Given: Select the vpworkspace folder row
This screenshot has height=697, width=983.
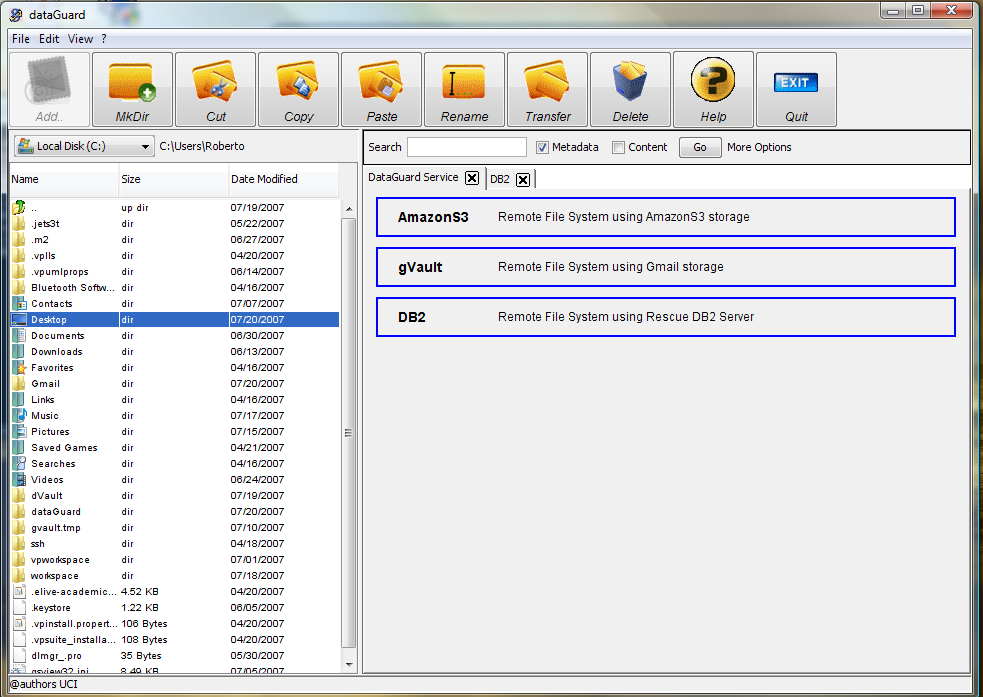Looking at the screenshot, I should 175,560.
